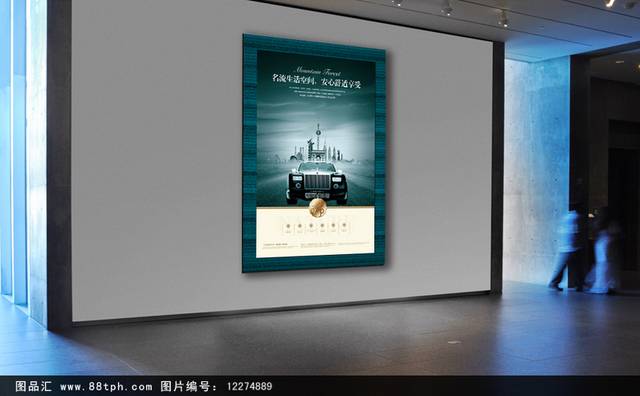Click the blurred walking people on the right
640x396 pixels.
pos(584,250)
